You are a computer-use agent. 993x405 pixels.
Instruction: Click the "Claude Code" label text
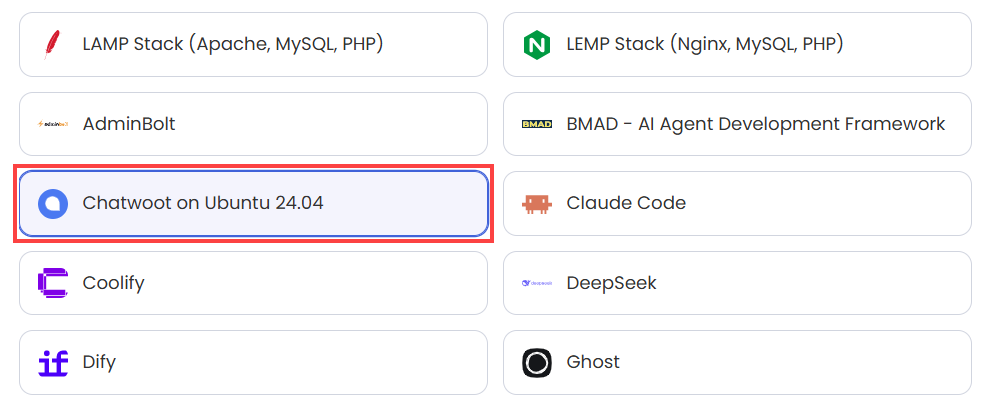(x=626, y=203)
